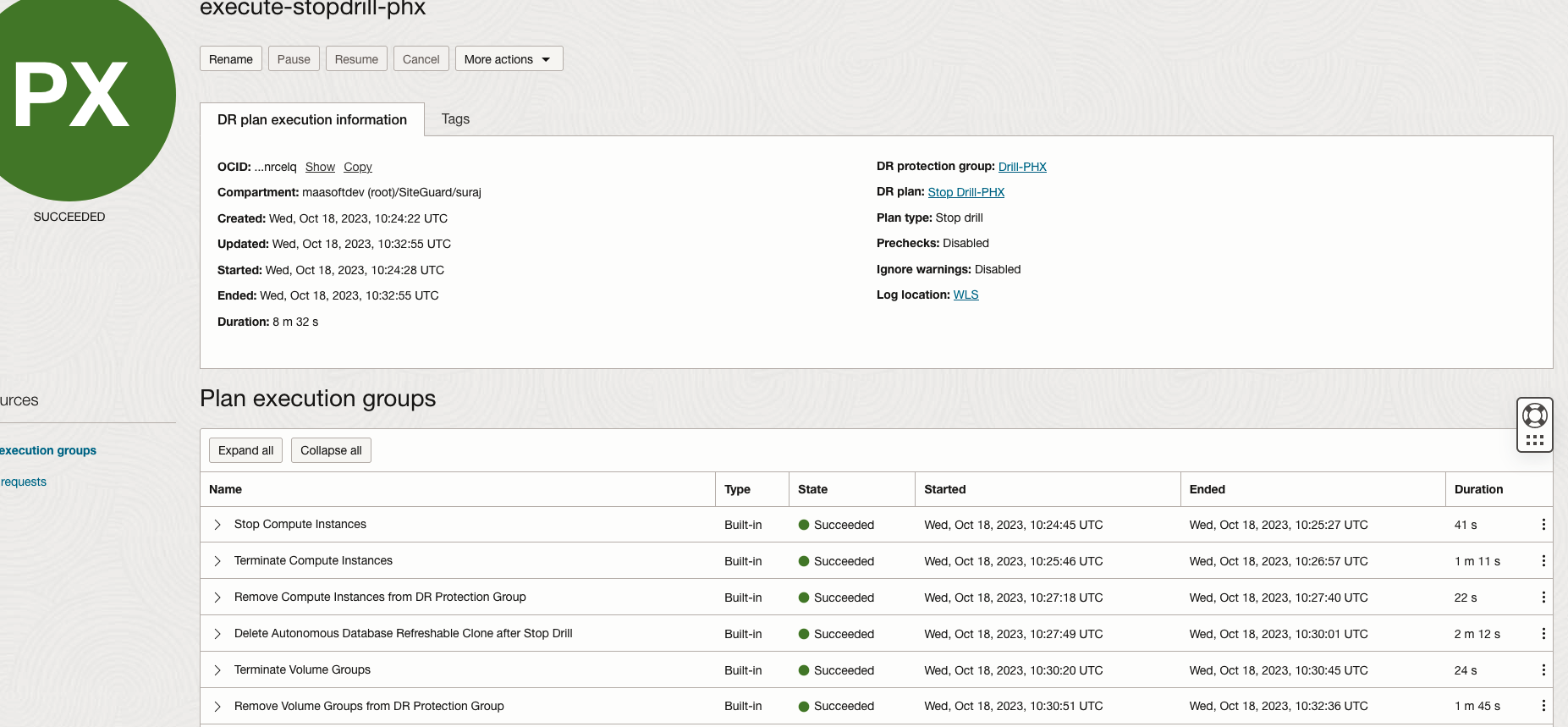
Task: Open the Drill-PHX protection group link
Action: click(x=1022, y=167)
